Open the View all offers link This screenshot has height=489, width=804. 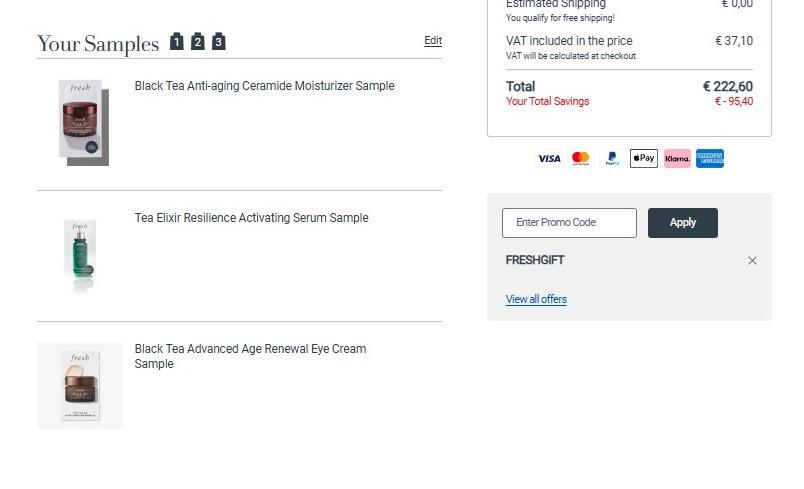click(x=536, y=299)
